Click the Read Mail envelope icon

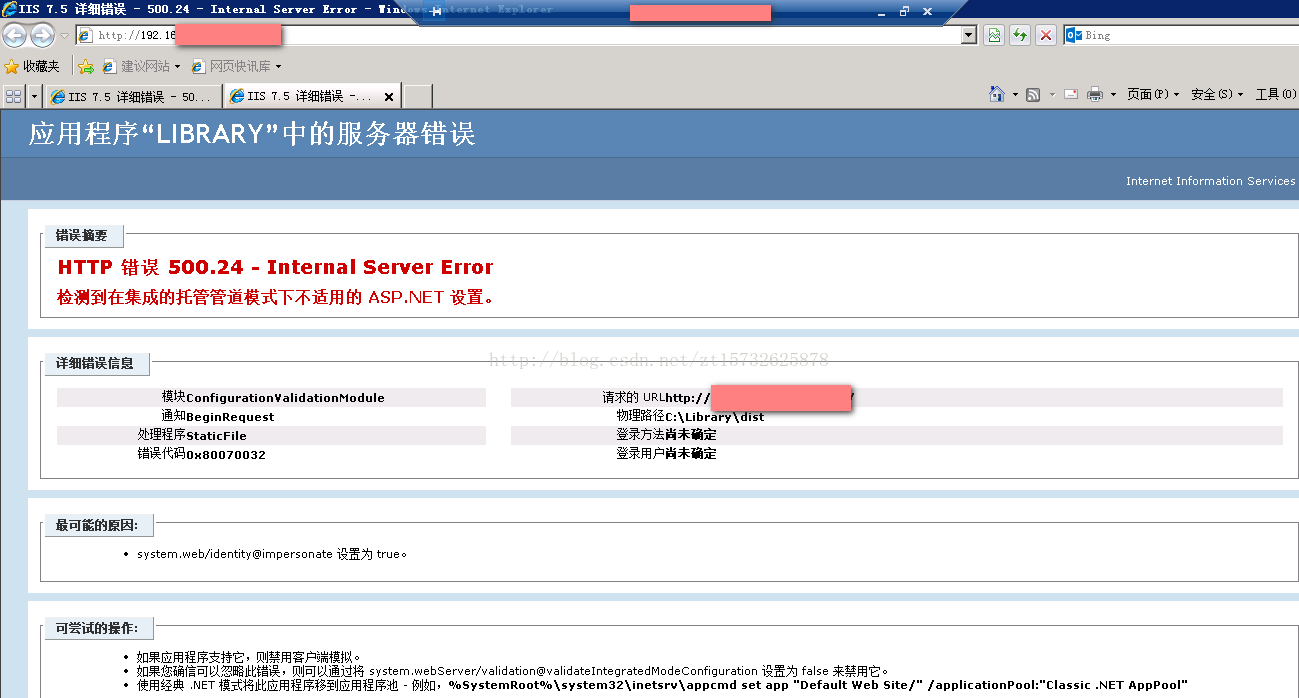pyautogui.click(x=1070, y=95)
